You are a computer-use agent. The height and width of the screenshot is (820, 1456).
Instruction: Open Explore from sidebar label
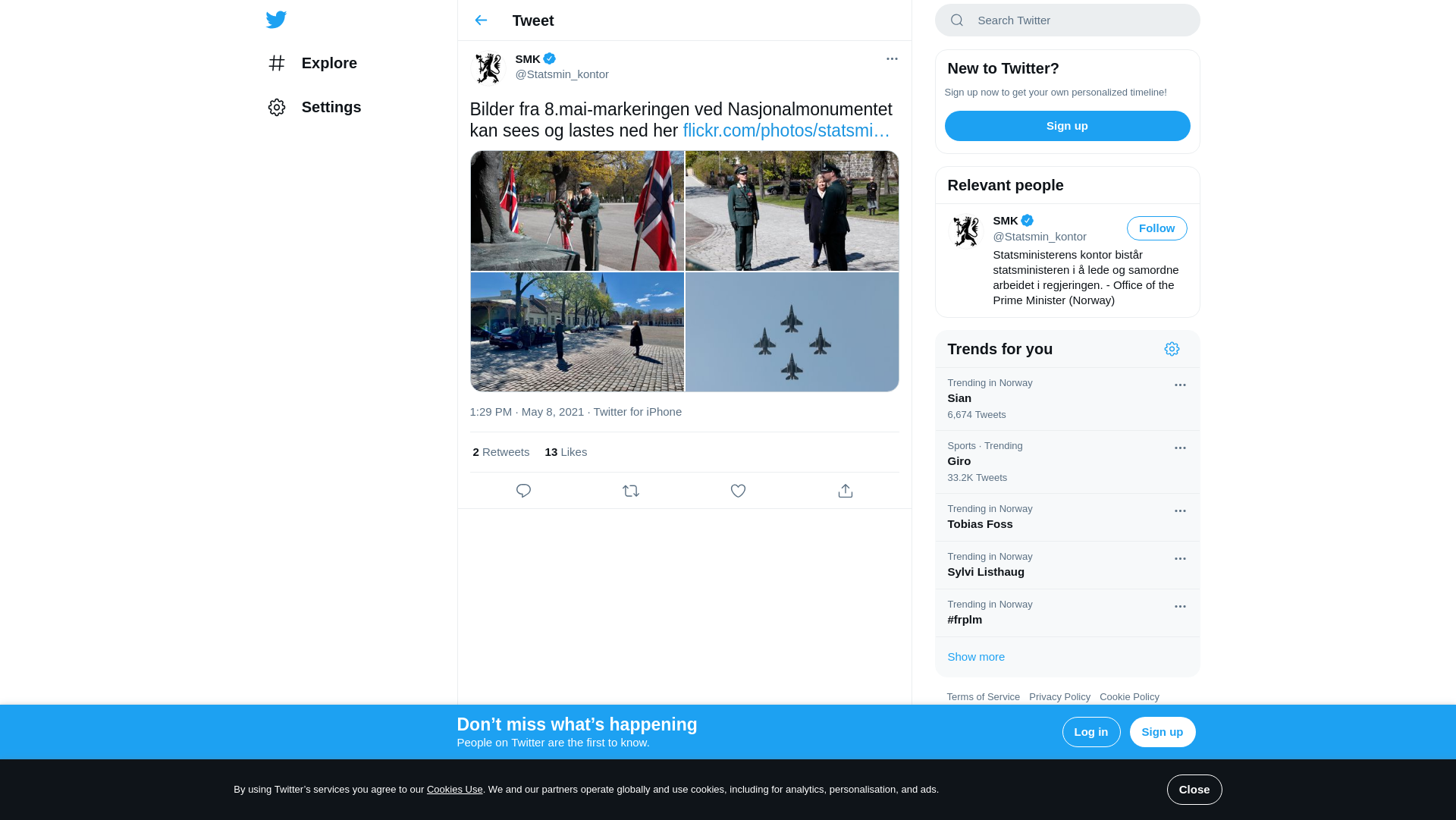tap(329, 63)
